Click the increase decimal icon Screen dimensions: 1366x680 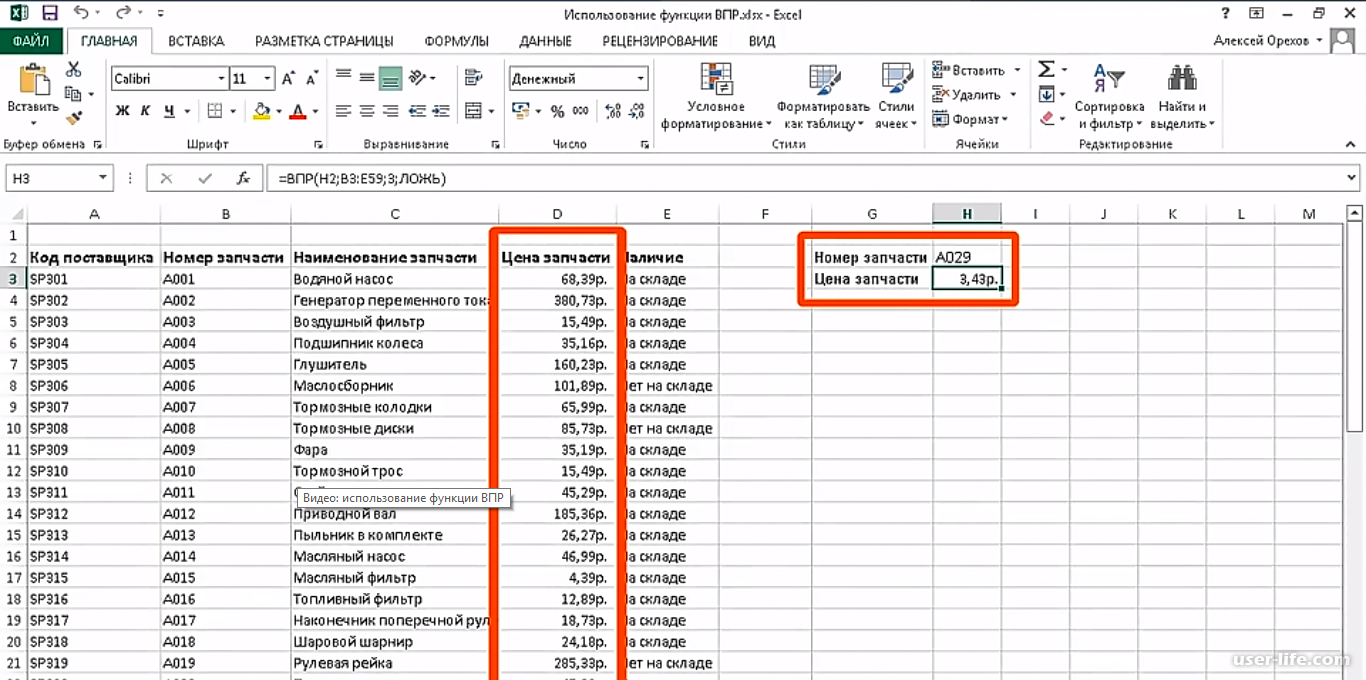[x=612, y=111]
